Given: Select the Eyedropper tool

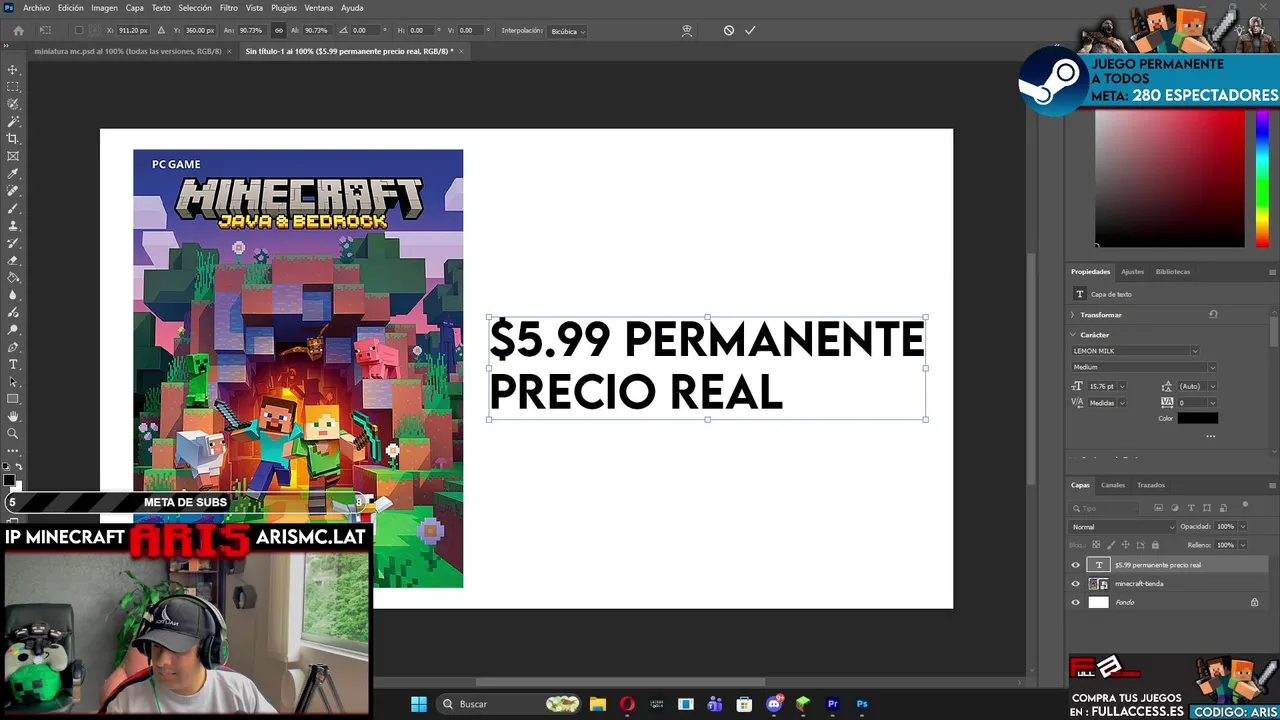Looking at the screenshot, I should click(x=13, y=173).
